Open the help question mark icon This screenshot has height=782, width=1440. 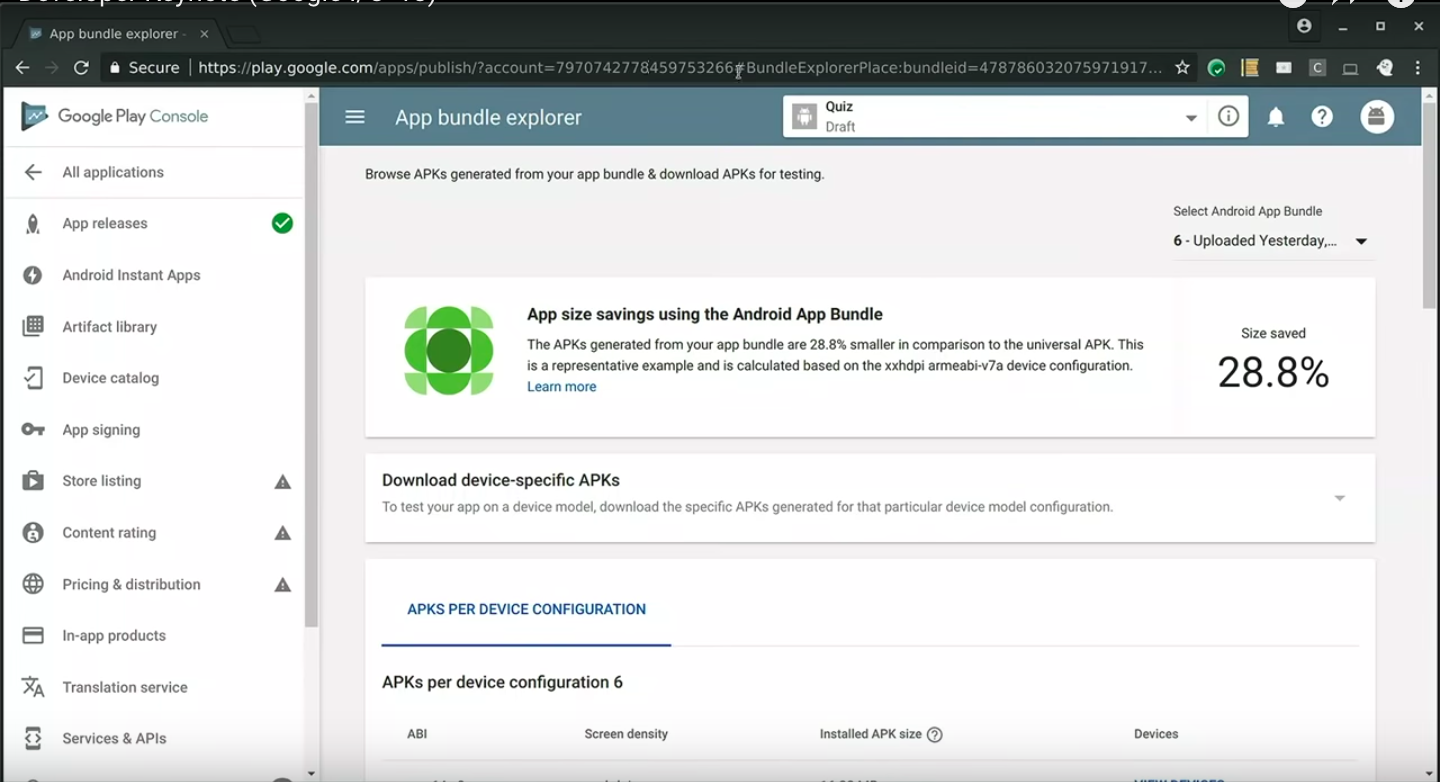(1322, 117)
